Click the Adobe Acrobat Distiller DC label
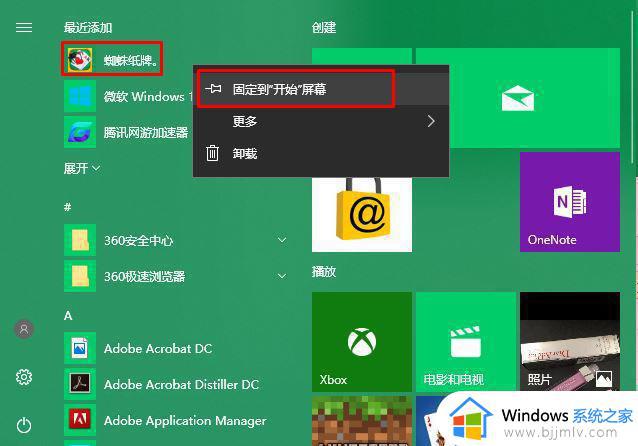Image resolution: width=638 pixels, height=446 pixels. coord(181,385)
